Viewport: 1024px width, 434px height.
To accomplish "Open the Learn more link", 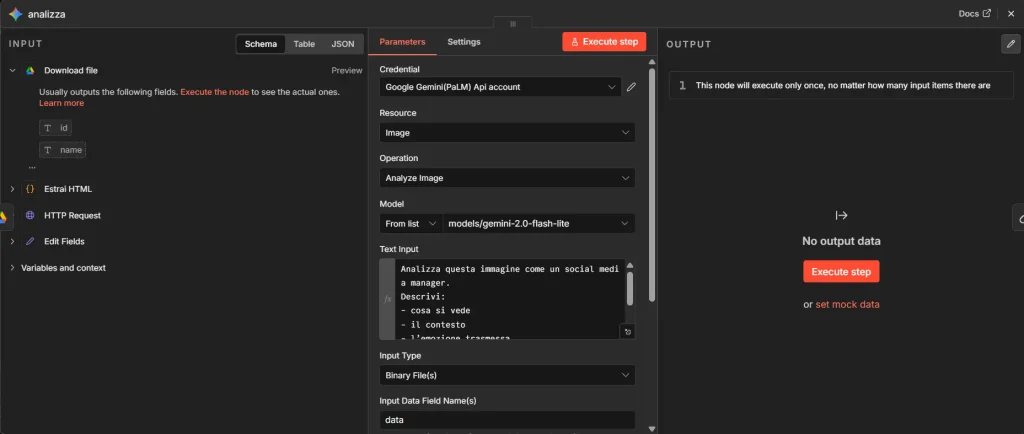I will point(61,103).
